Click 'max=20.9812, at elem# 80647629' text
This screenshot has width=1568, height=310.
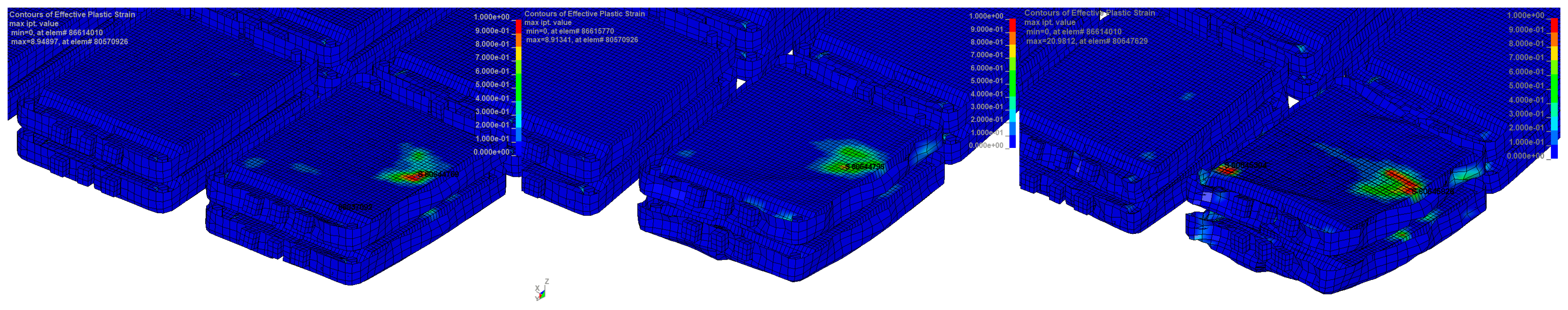pyautogui.click(x=1087, y=41)
